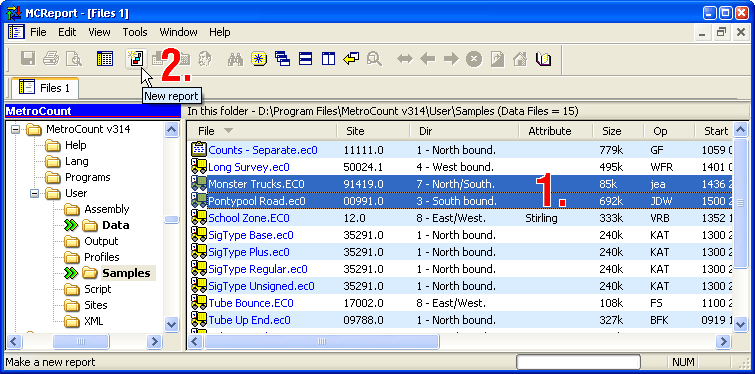Screen dimensions: 755x374
Task: Click the School Zone.EC0 file icon
Action: (198, 218)
